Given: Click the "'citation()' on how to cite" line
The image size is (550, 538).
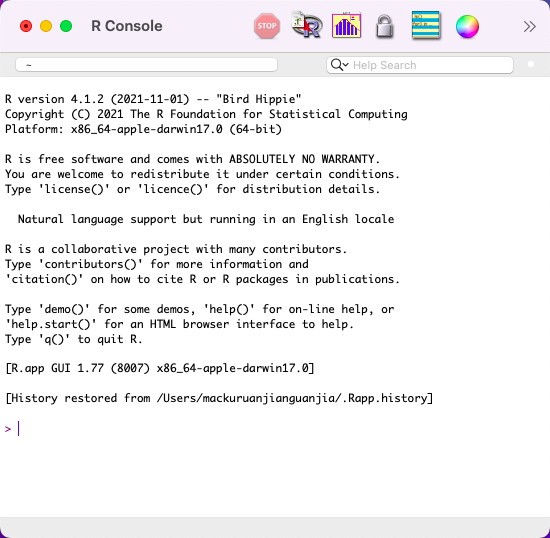Looking at the screenshot, I should pyautogui.click(x=202, y=279).
